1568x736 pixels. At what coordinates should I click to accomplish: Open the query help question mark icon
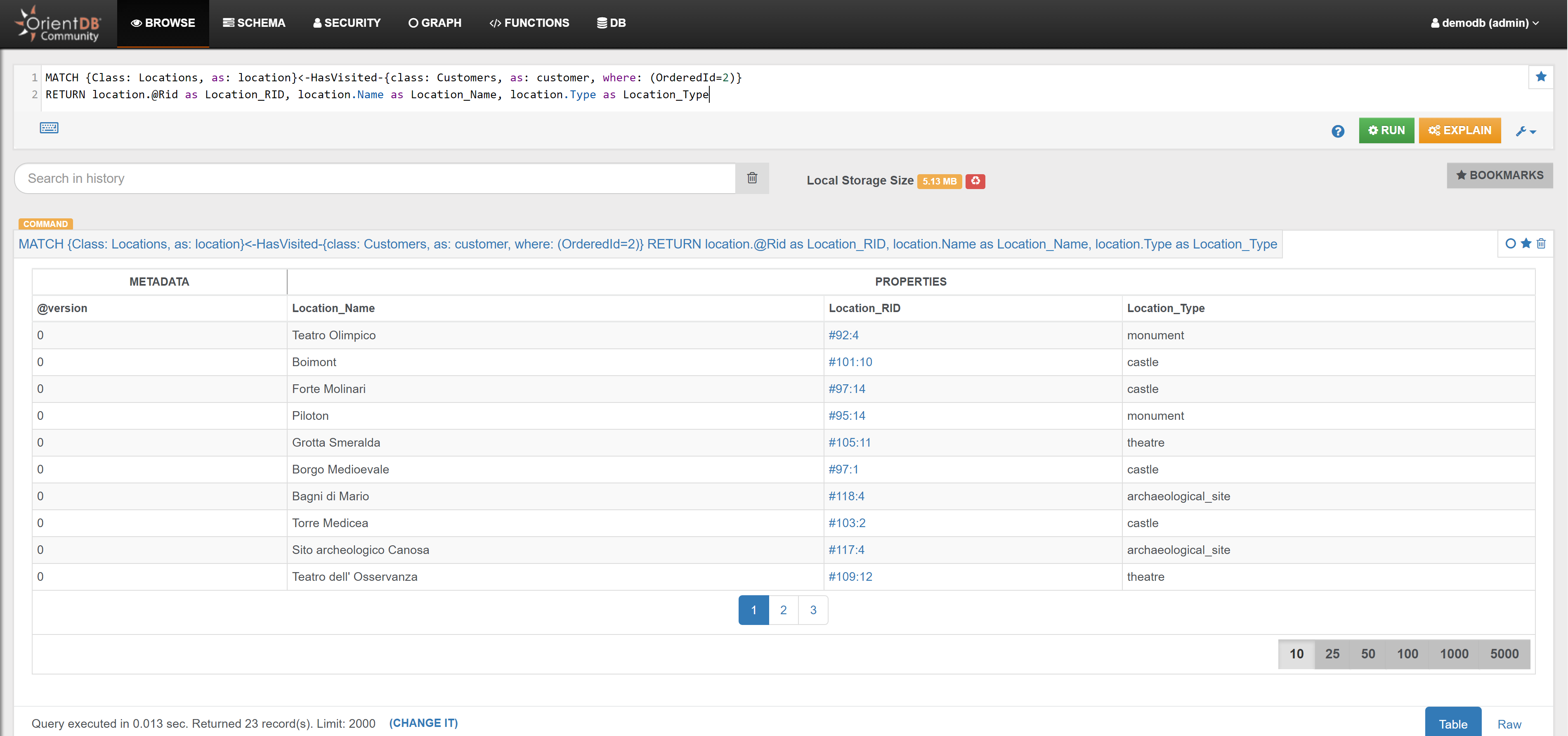point(1337,131)
